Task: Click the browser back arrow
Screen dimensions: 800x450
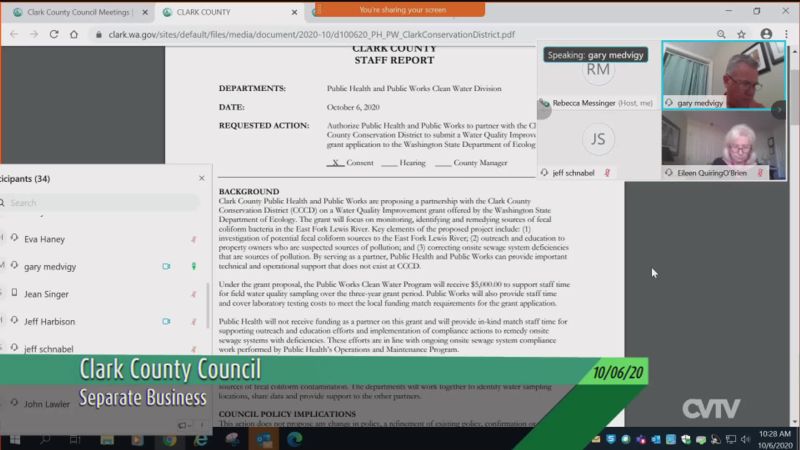Action: point(12,34)
